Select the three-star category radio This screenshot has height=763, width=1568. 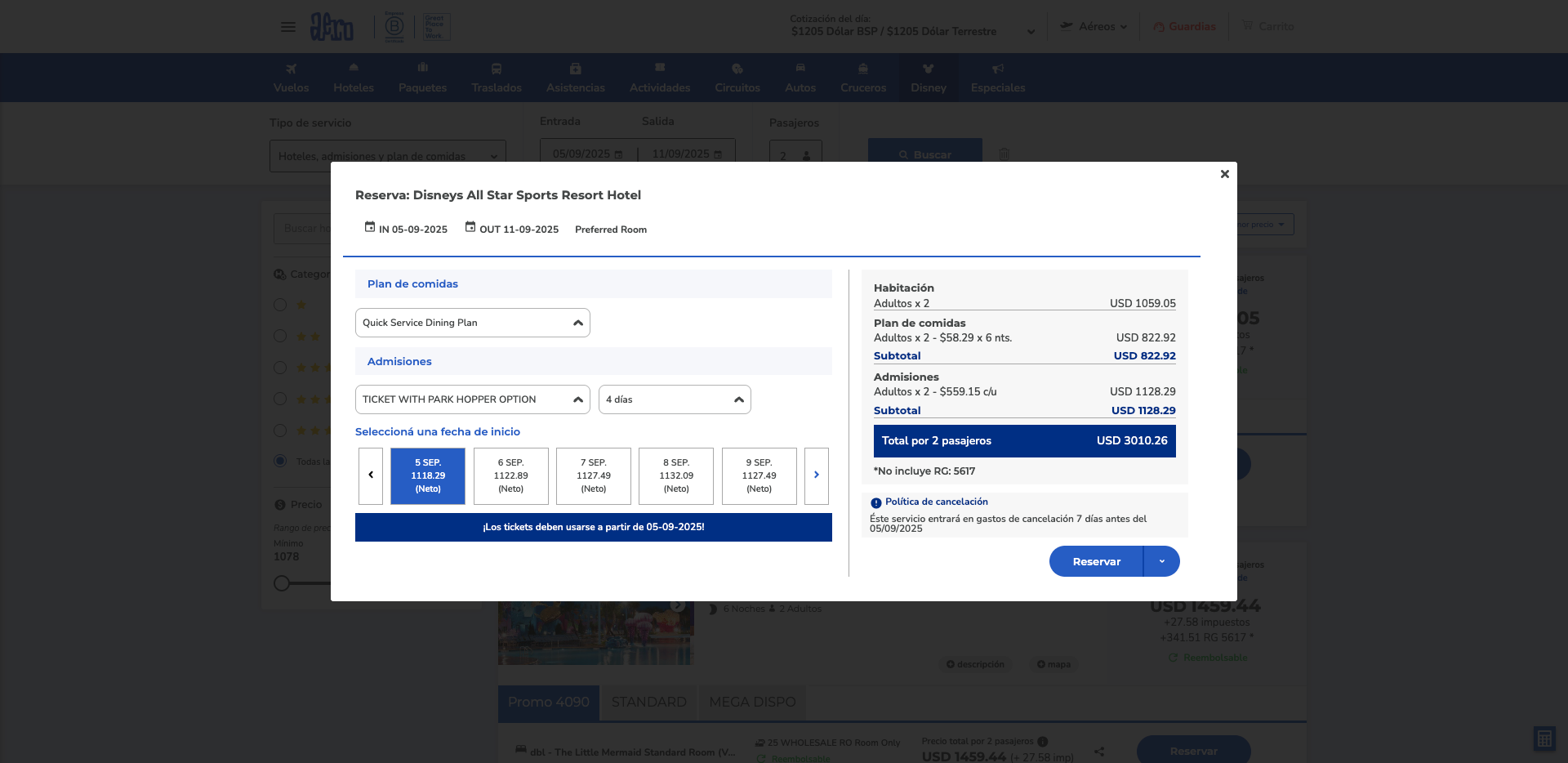(x=280, y=368)
